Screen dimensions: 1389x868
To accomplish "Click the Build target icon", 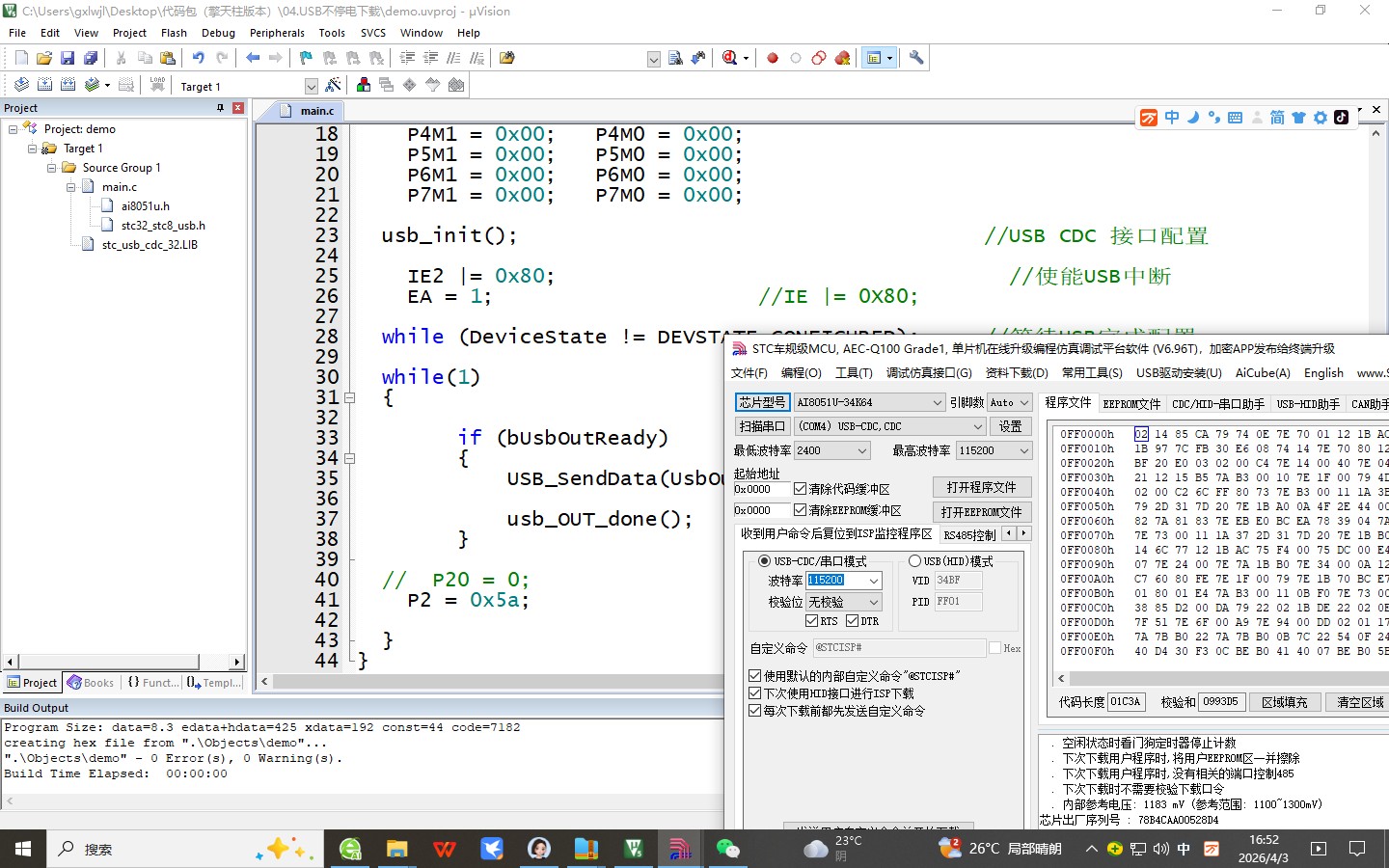I will 44,85.
